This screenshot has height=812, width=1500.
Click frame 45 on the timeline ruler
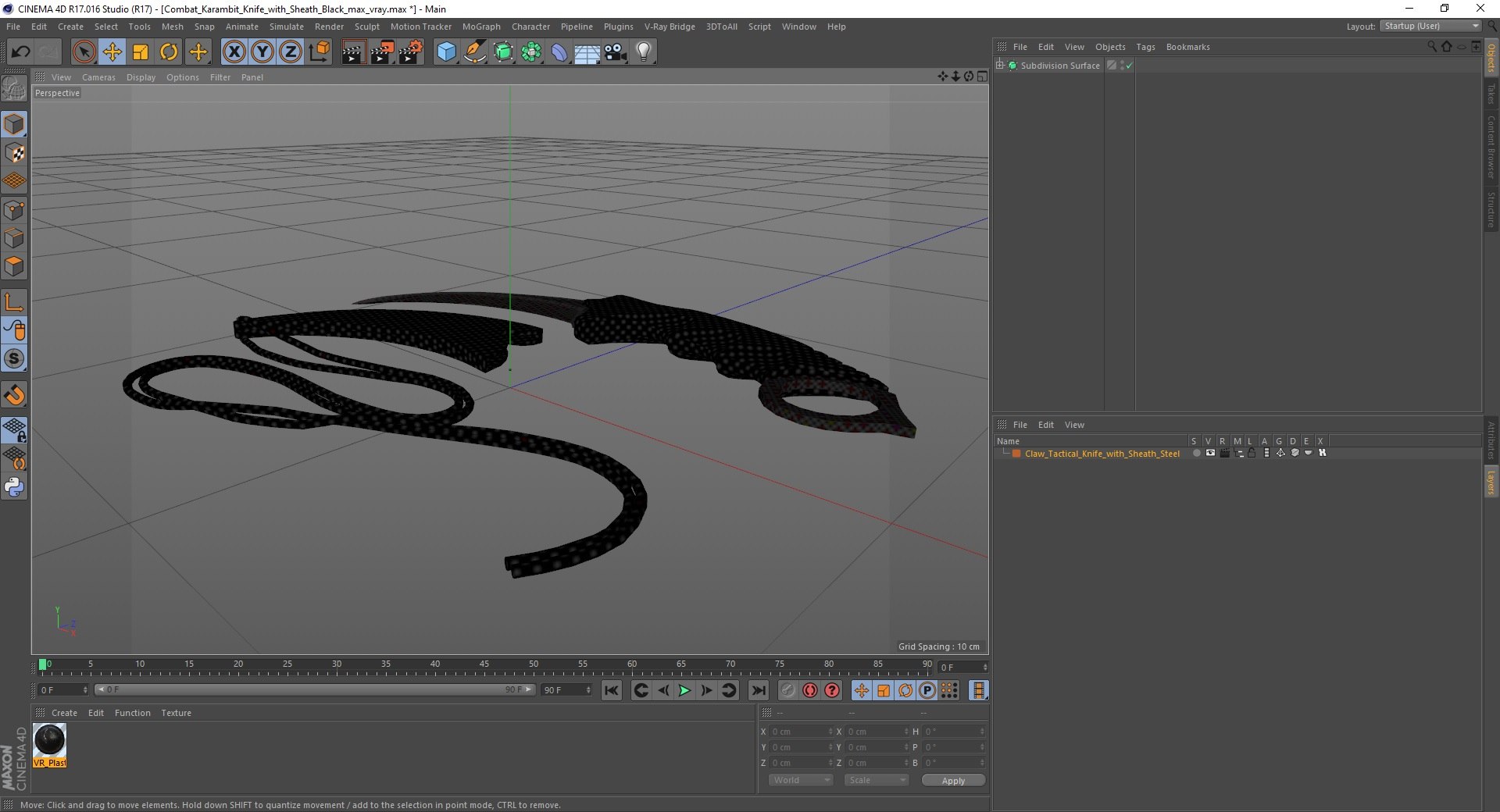[484, 666]
